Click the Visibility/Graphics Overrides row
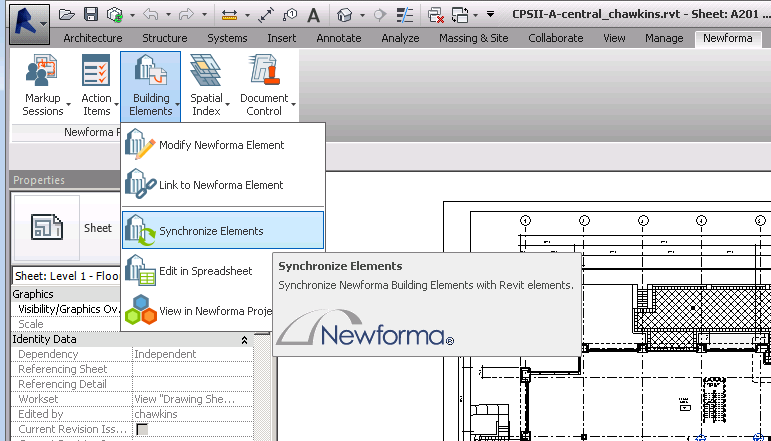 66,309
